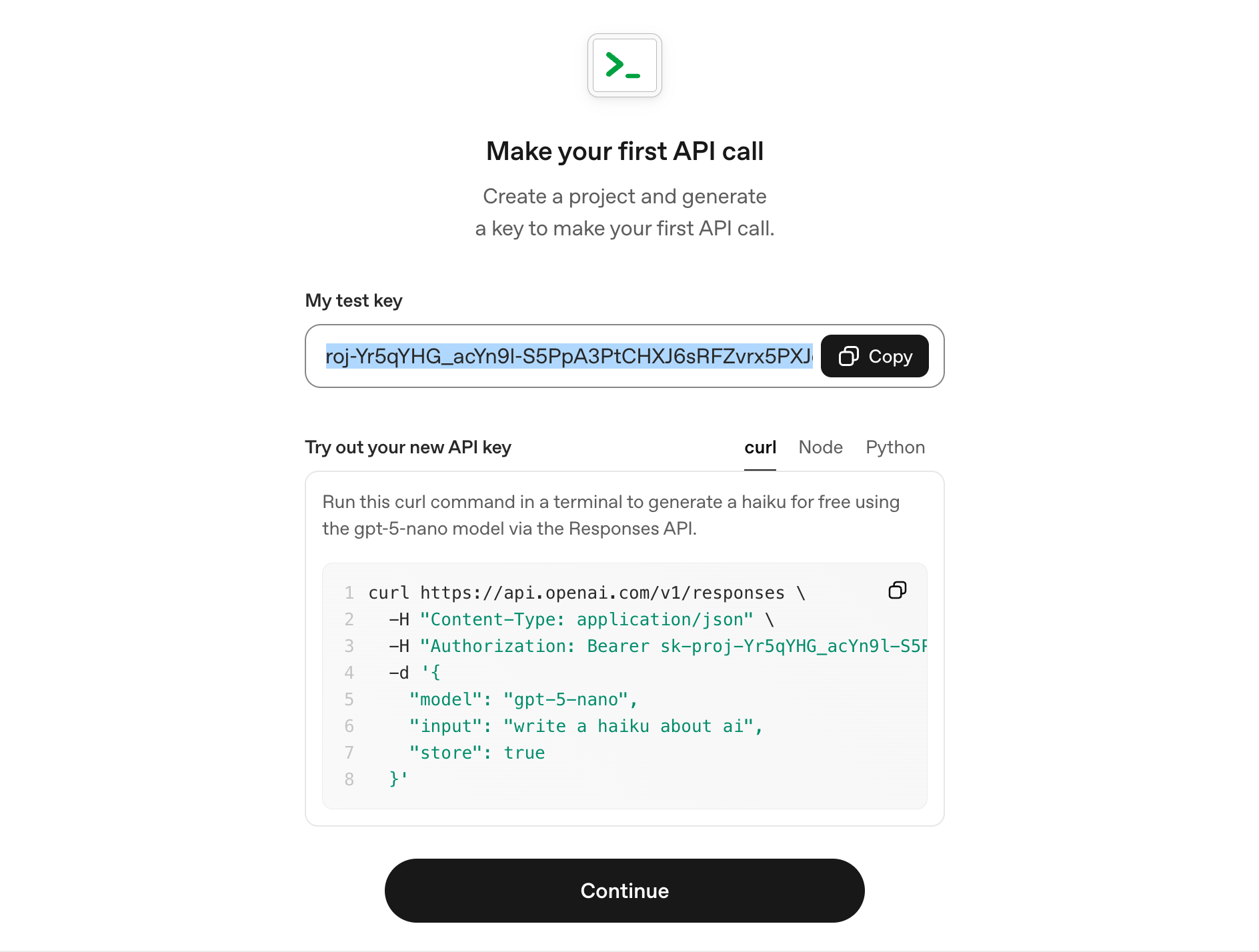Select the curl tab
1259x952 pixels.
760,447
